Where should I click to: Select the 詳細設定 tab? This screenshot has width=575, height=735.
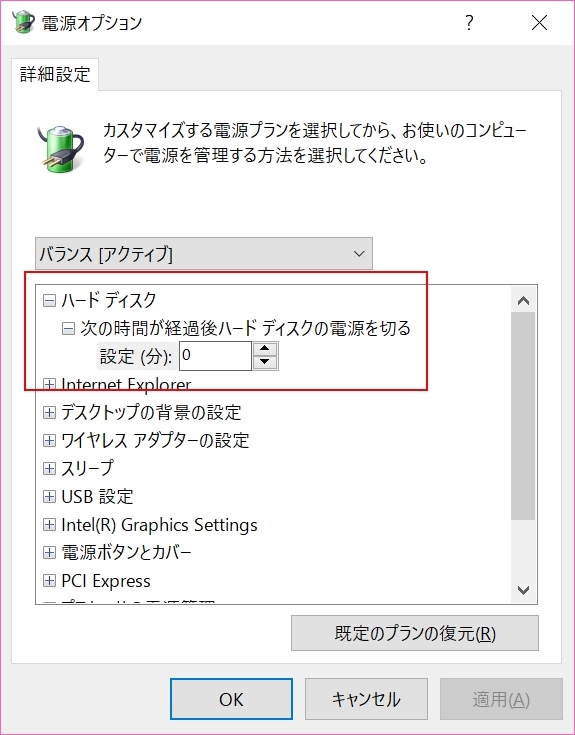click(x=55, y=75)
